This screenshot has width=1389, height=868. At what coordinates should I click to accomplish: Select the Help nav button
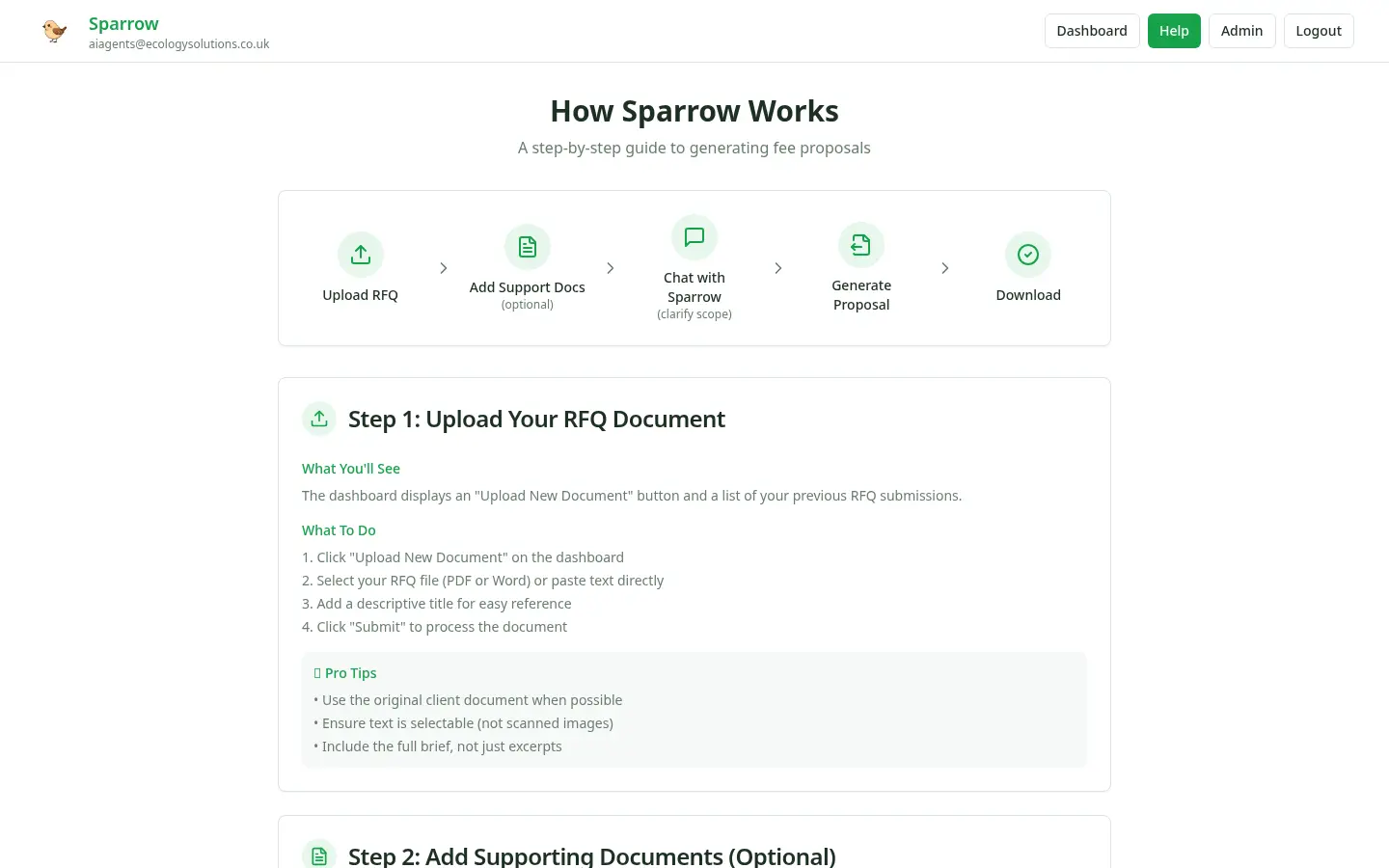click(x=1174, y=31)
